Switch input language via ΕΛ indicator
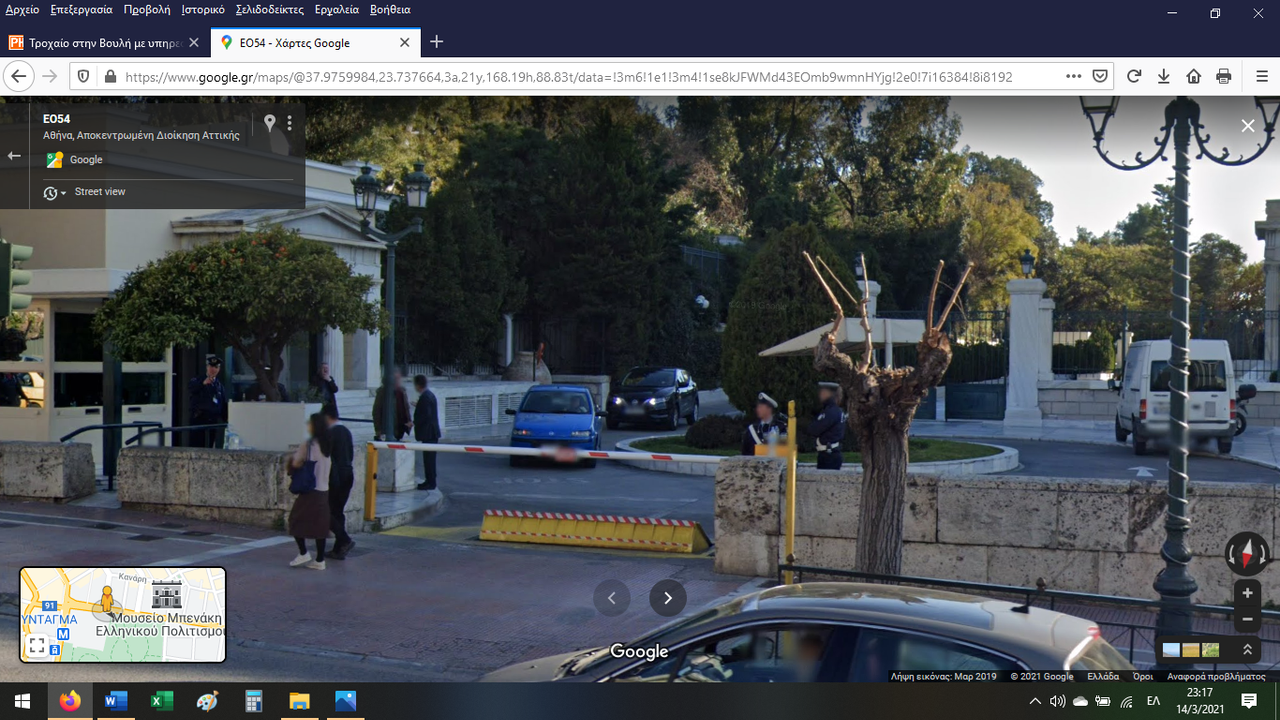 point(1152,701)
